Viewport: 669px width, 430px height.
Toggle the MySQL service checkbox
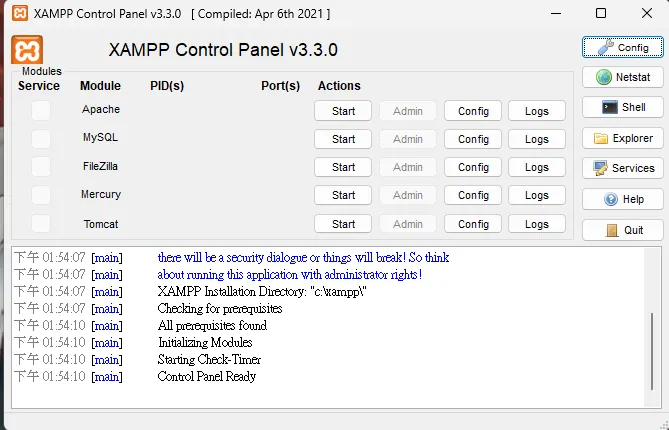pyautogui.click(x=40, y=139)
